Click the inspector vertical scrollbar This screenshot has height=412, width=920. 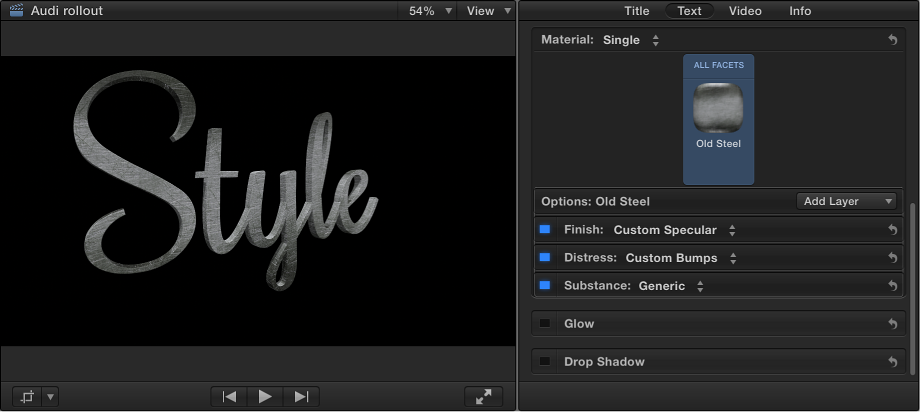(x=911, y=289)
